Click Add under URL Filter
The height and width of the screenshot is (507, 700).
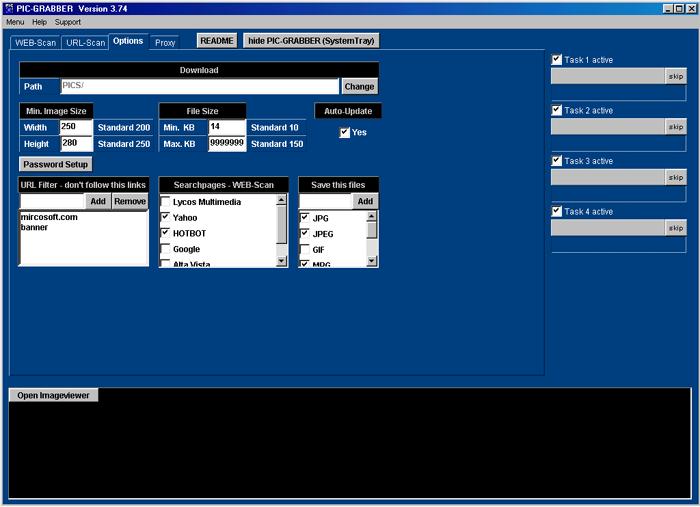[98, 201]
